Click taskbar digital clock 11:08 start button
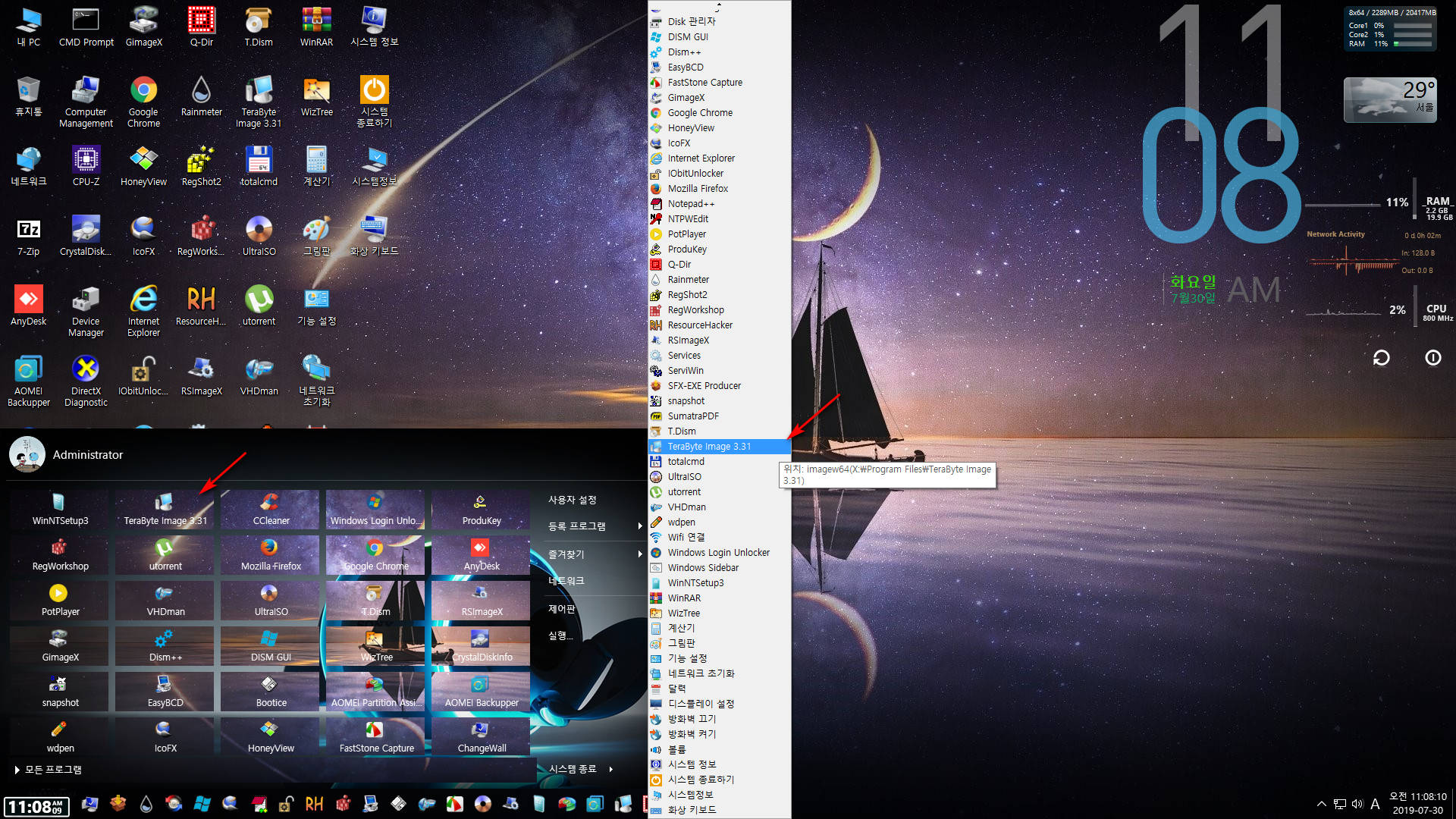Screen dimensions: 1456x819 click(x=36, y=806)
